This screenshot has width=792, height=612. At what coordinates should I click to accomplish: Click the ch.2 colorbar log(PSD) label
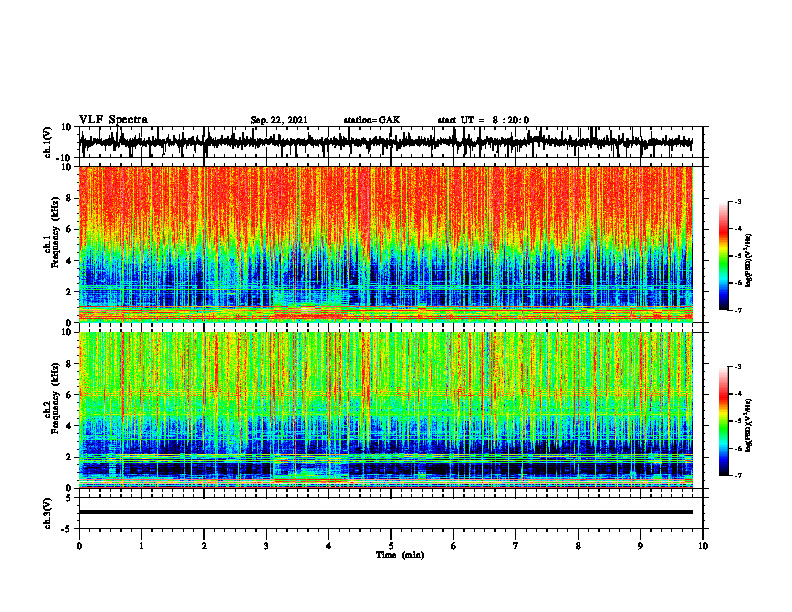[749, 425]
